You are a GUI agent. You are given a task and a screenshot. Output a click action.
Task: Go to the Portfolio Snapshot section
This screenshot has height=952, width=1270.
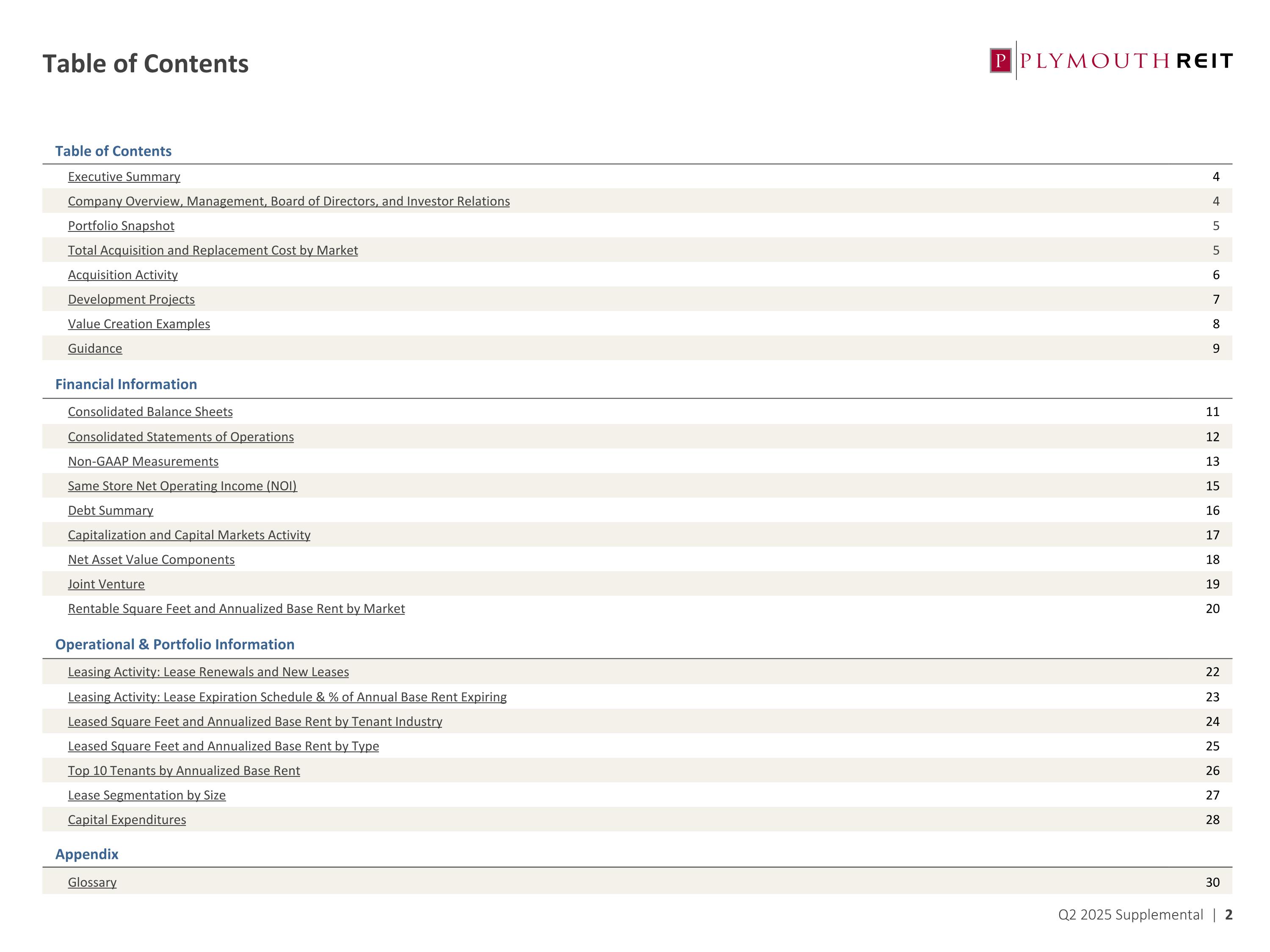121,226
